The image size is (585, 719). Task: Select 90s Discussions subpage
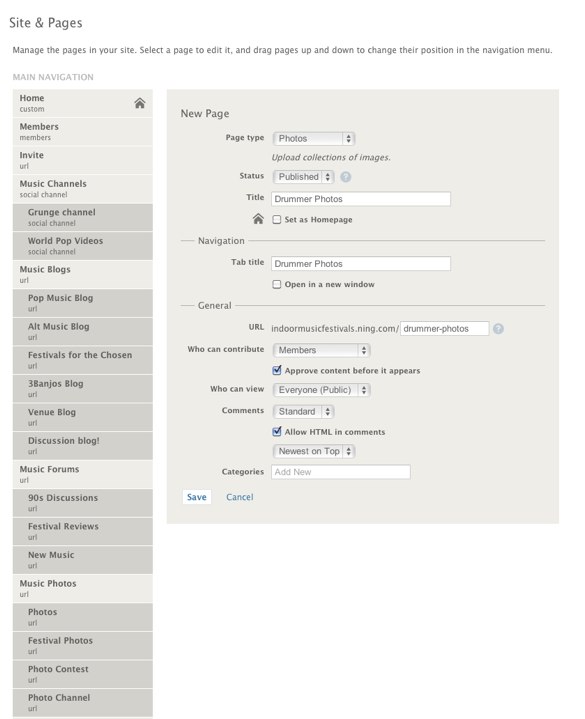coord(83,503)
